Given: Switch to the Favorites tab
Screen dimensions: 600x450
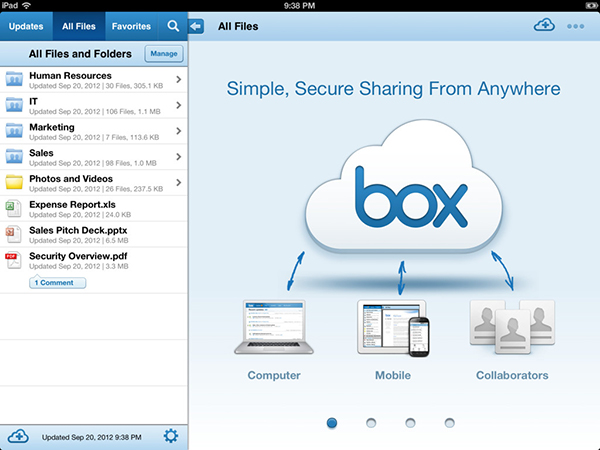Looking at the screenshot, I should [x=131, y=26].
